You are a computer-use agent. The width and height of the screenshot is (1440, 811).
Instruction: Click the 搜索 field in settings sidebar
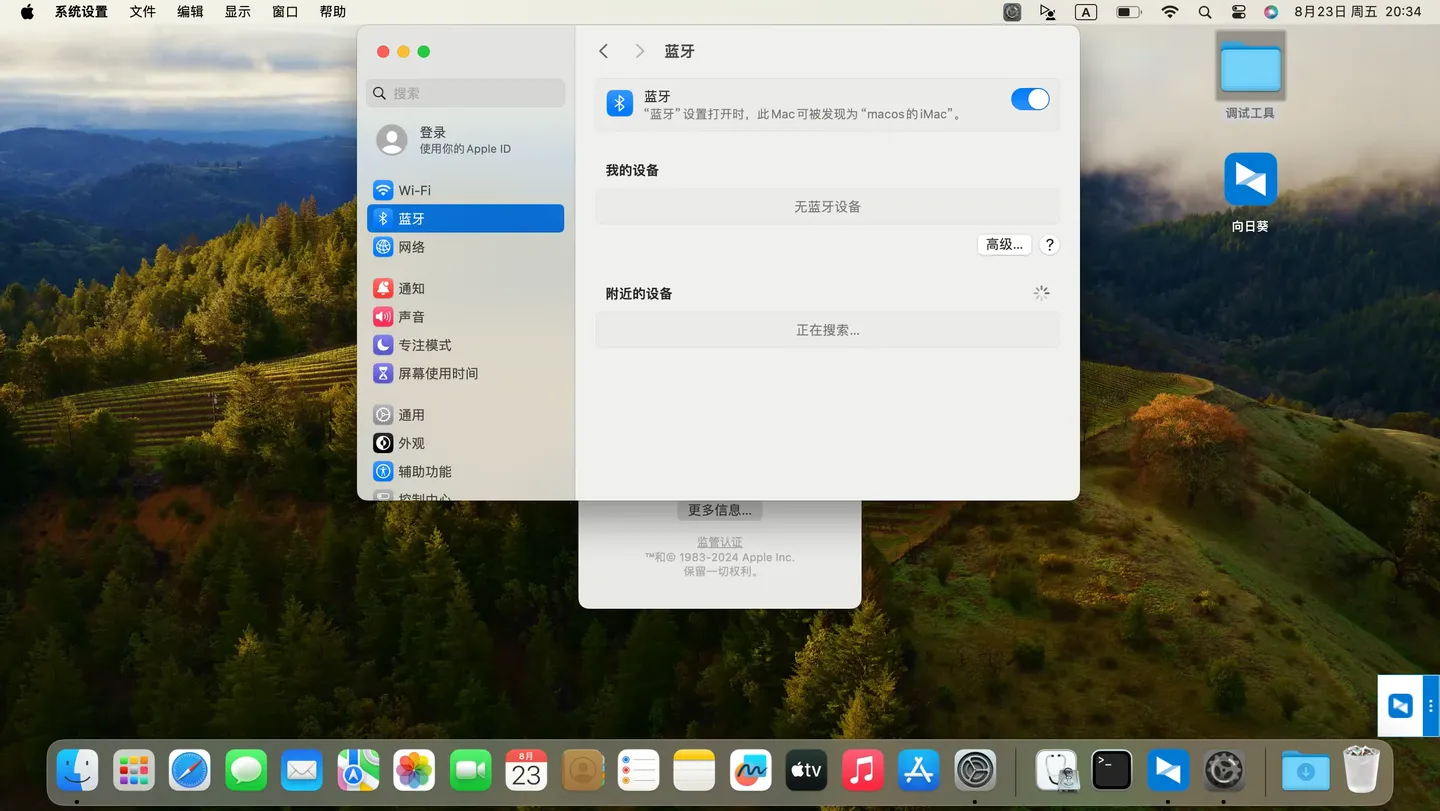coord(465,92)
